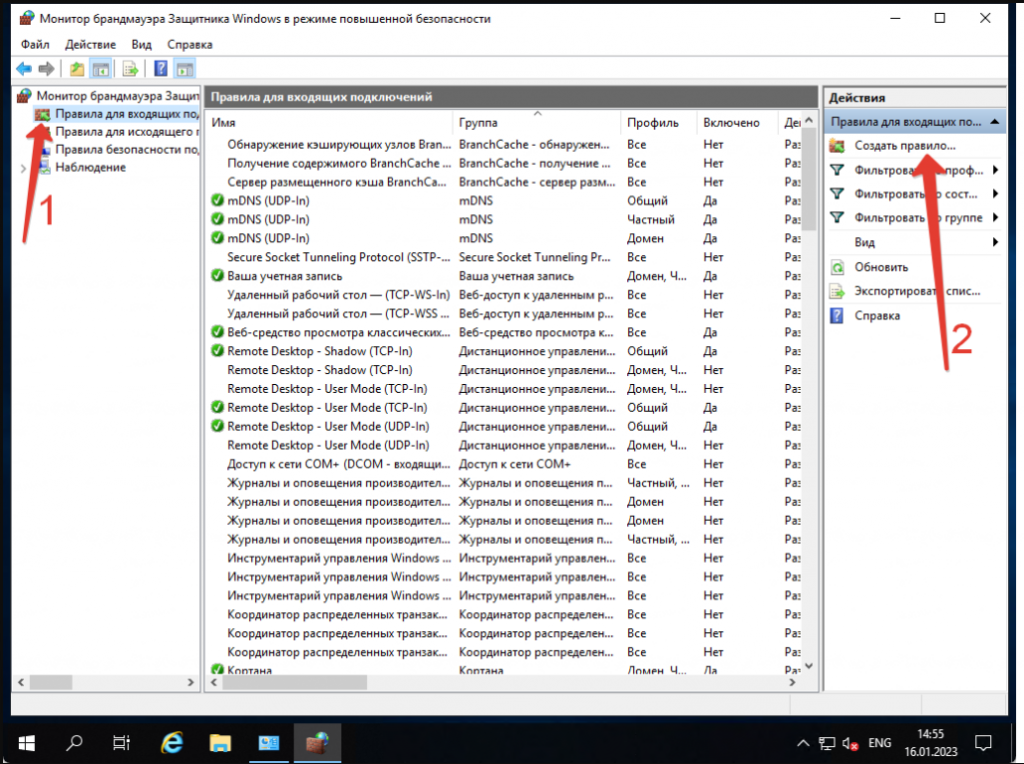The height and width of the screenshot is (764, 1024).
Task: Open Server Manager taskbar icon
Action: click(x=268, y=742)
